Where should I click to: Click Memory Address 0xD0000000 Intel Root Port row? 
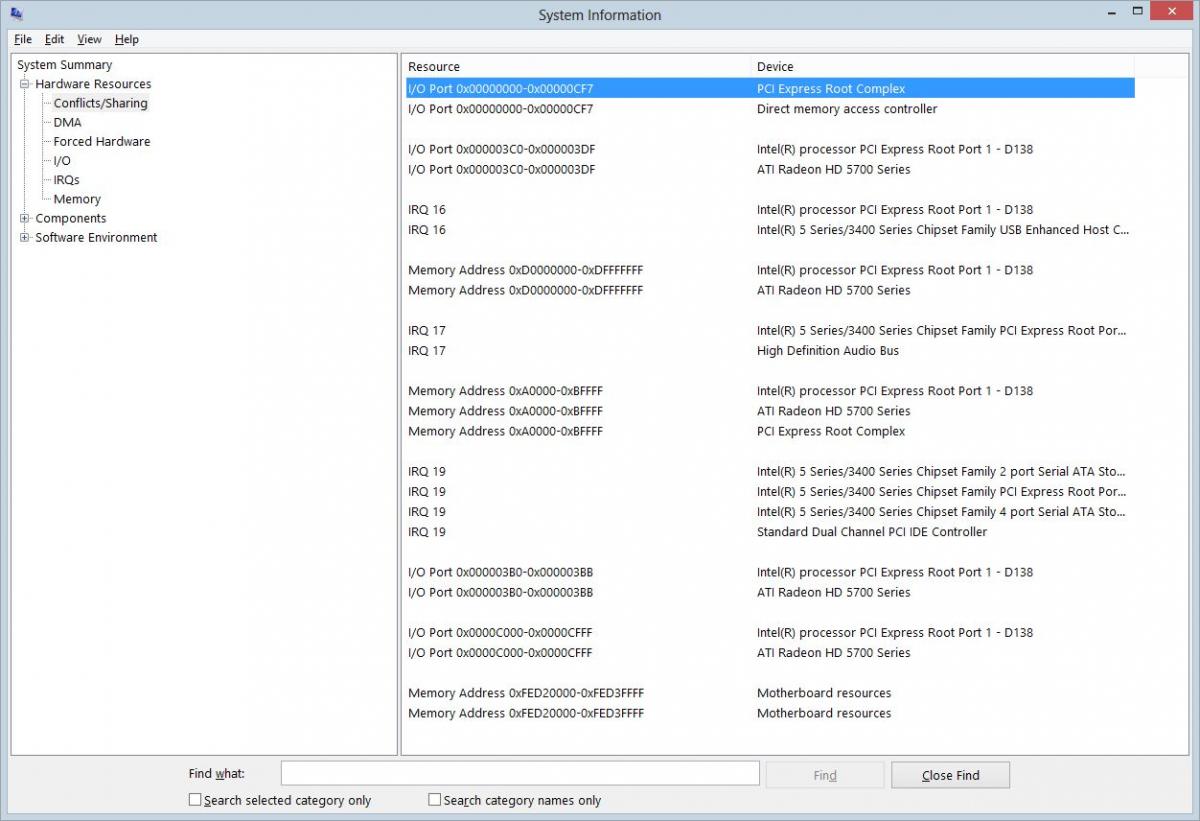(x=769, y=270)
